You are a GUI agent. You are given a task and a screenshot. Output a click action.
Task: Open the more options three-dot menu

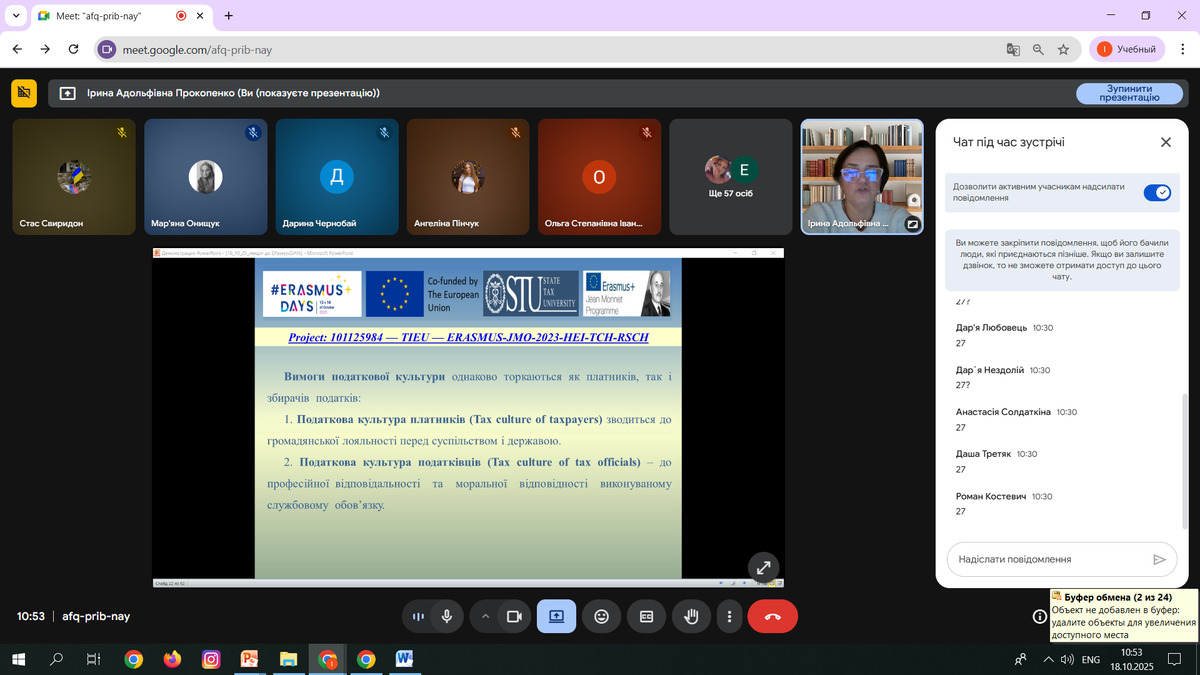[x=730, y=617]
